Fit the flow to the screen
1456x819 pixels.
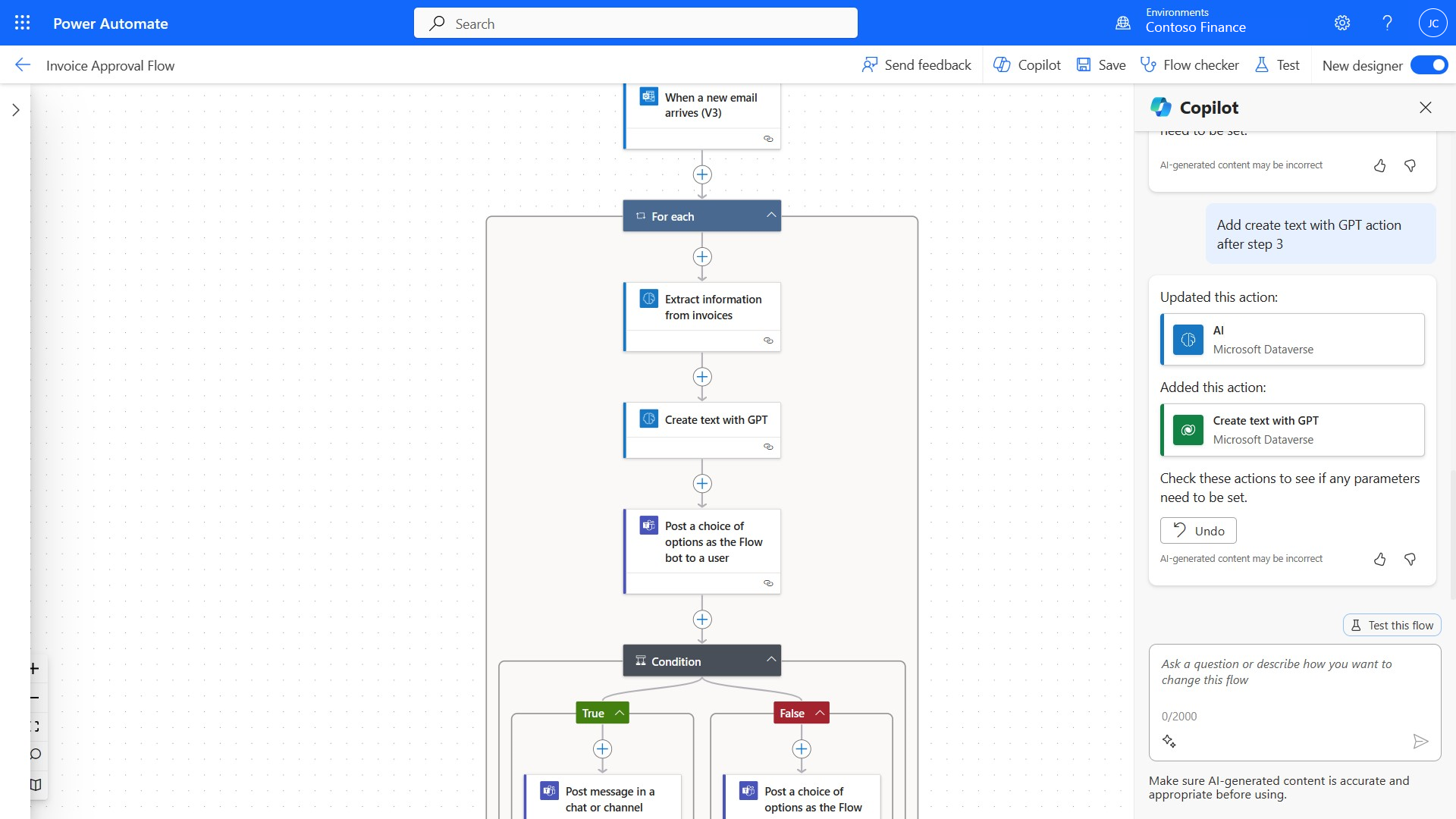pyautogui.click(x=33, y=726)
